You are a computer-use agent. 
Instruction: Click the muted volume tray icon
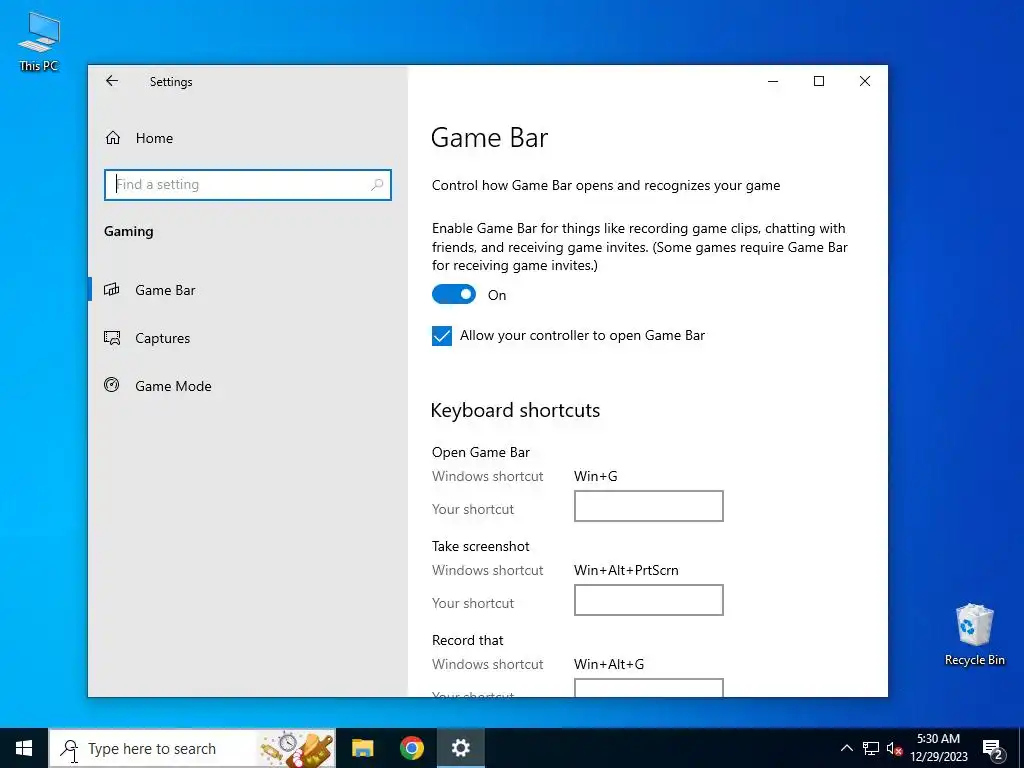tap(894, 748)
